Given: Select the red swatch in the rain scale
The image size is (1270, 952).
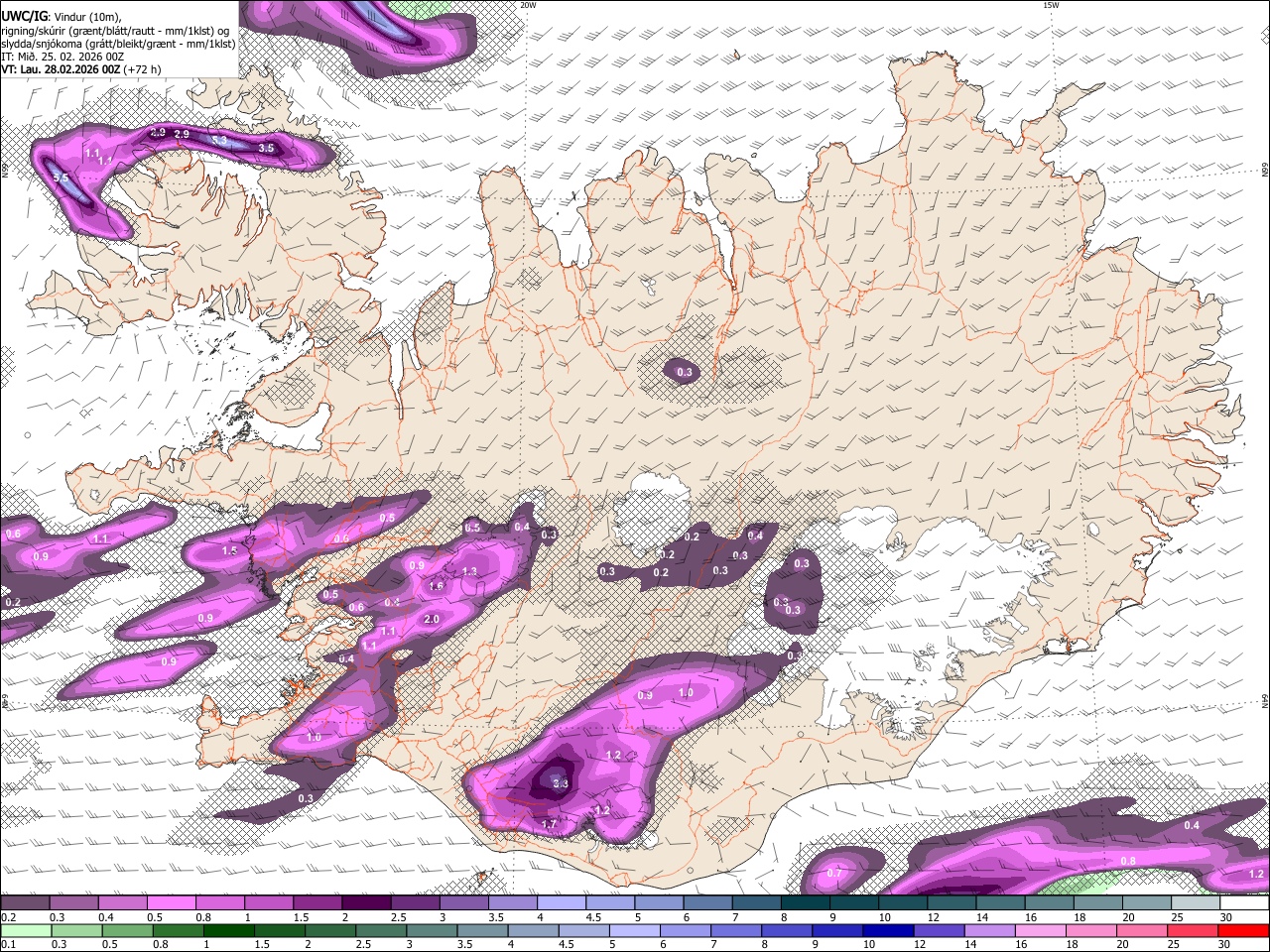Looking at the screenshot, I should coord(1244,930).
